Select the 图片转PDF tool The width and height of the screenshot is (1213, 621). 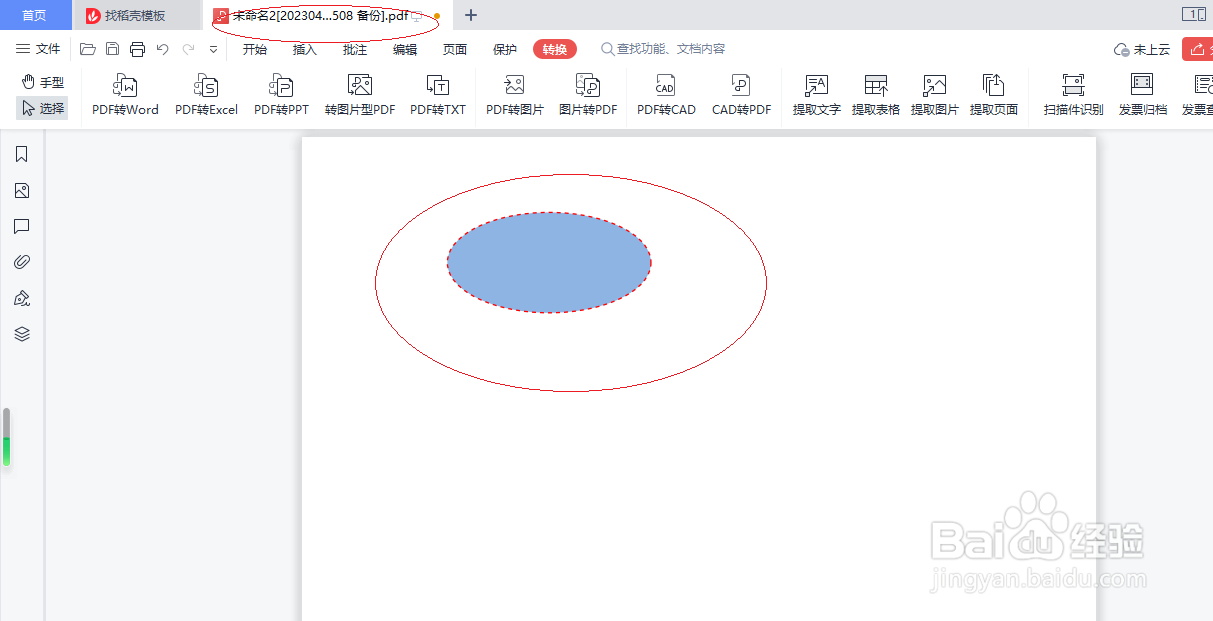[x=588, y=95]
